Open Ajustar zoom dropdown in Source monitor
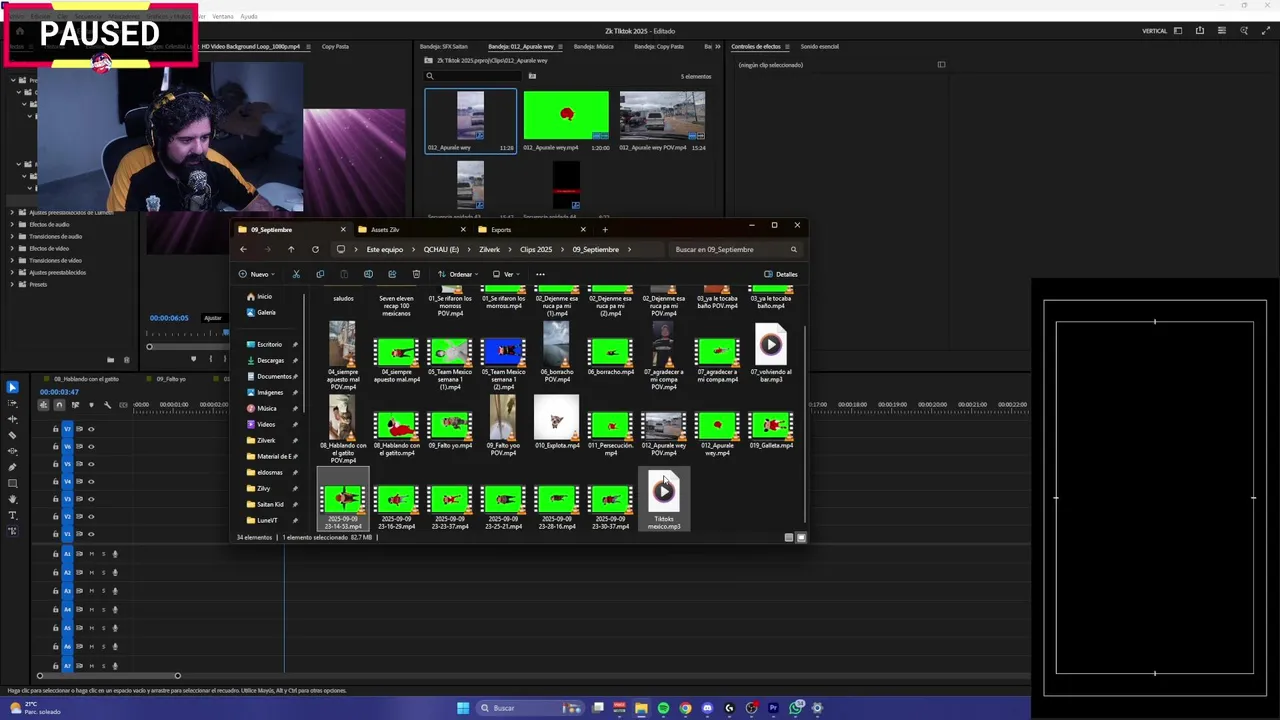1280x720 pixels. [213, 318]
